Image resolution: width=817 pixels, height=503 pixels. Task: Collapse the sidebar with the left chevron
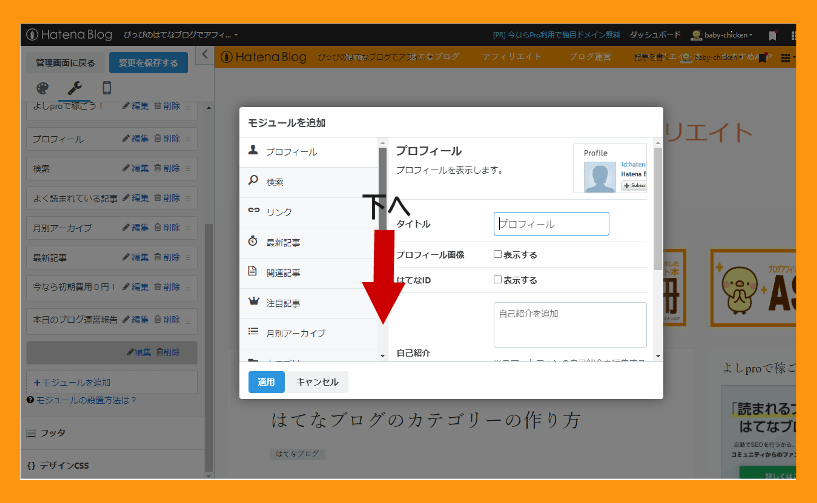[x=205, y=54]
